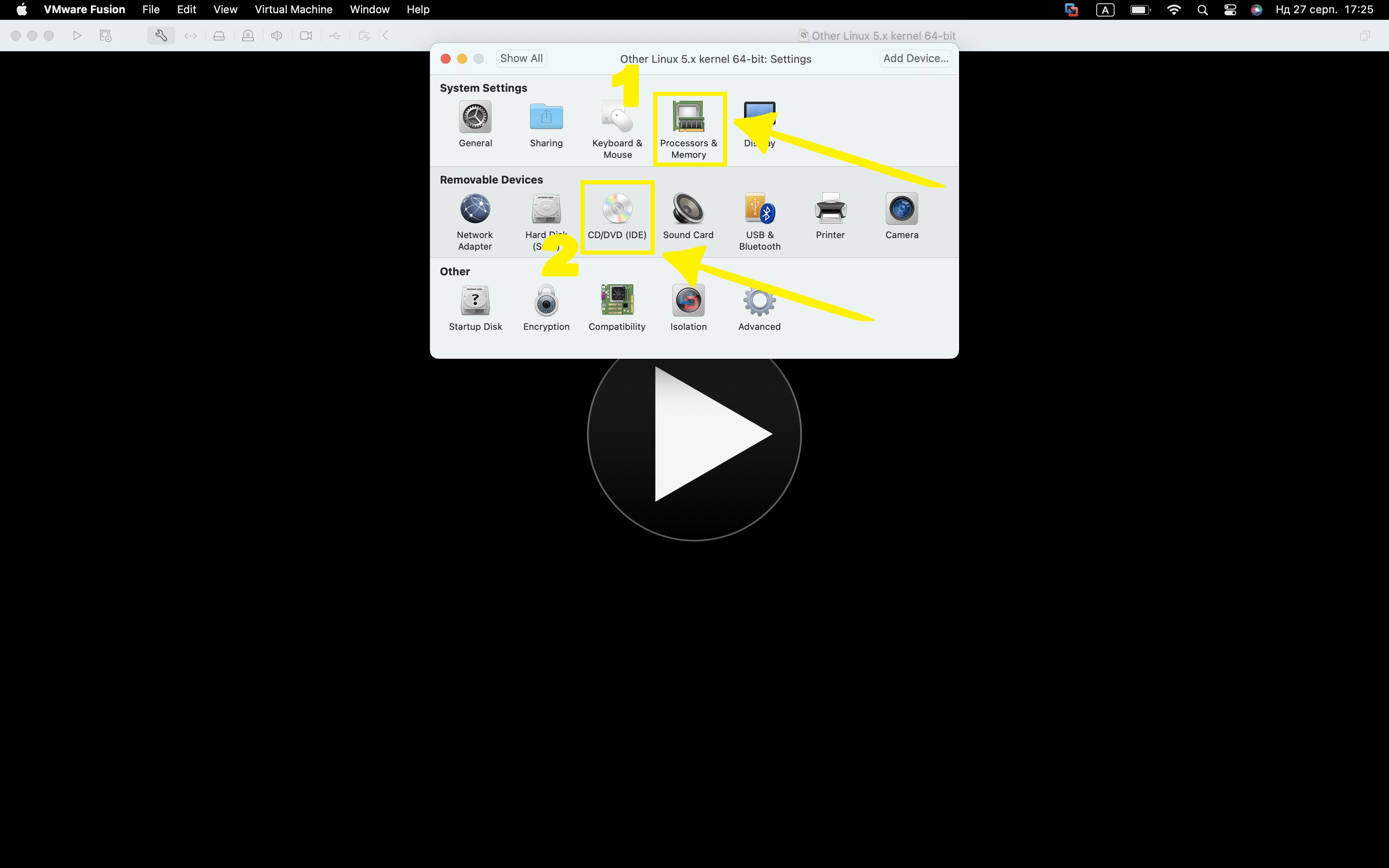The width and height of the screenshot is (1389, 868).
Task: Close the Settings window with red button
Action: tap(445, 59)
